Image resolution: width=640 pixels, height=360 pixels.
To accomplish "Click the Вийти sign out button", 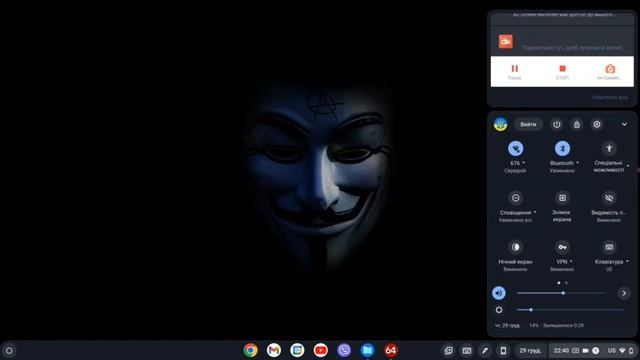I will pyautogui.click(x=528, y=124).
